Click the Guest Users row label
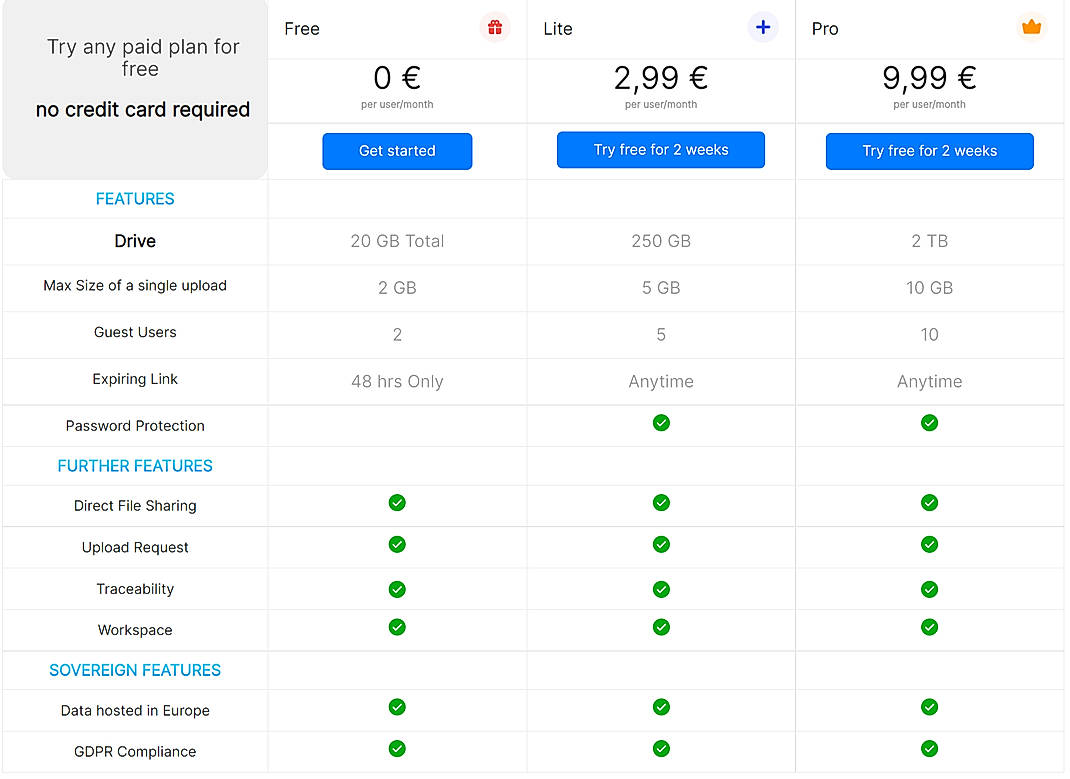 pyautogui.click(x=135, y=332)
